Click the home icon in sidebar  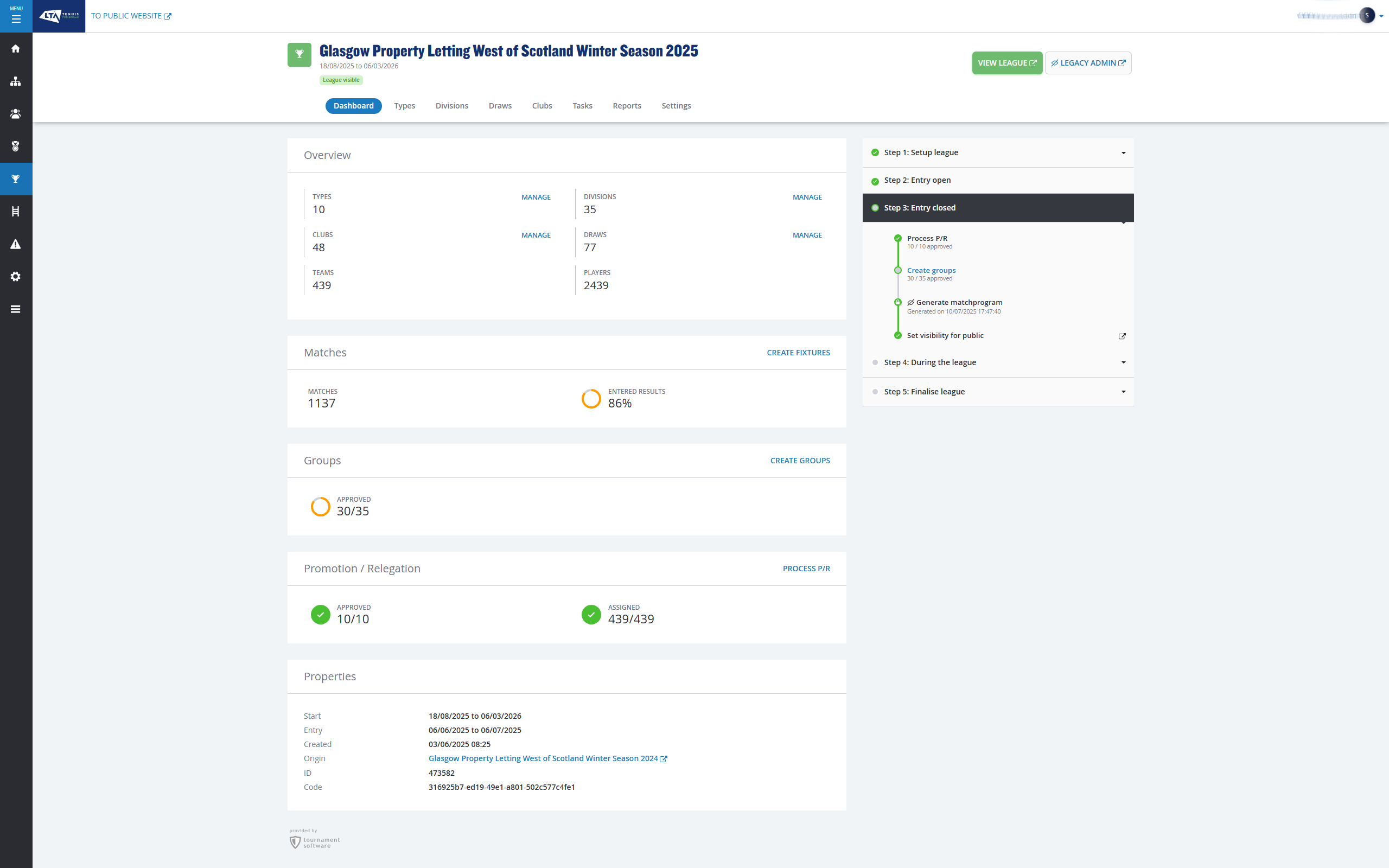16,49
